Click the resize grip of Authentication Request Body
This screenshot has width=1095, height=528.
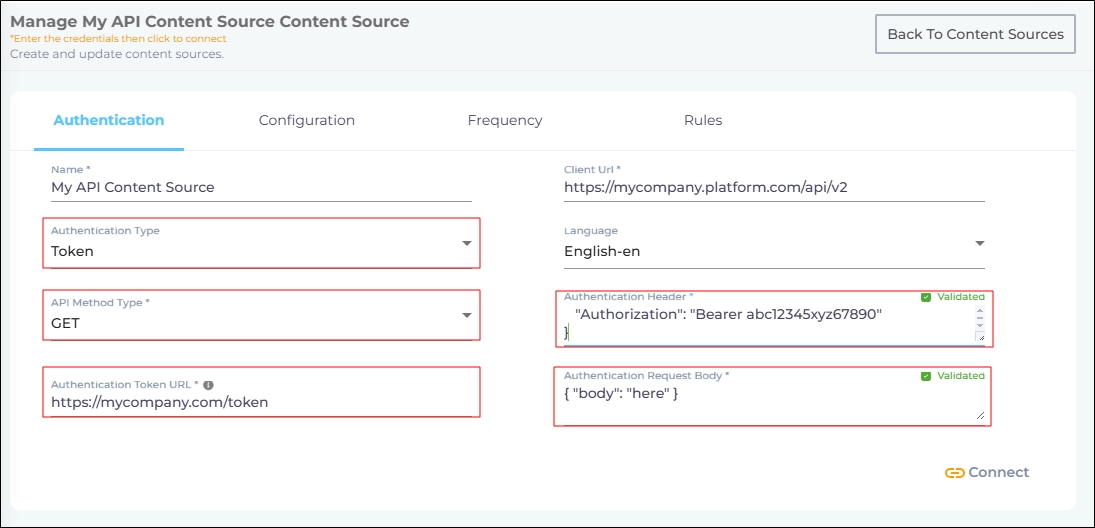coord(980,415)
